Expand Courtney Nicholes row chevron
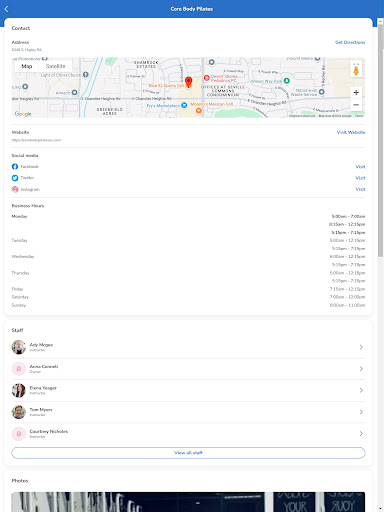 click(361, 434)
